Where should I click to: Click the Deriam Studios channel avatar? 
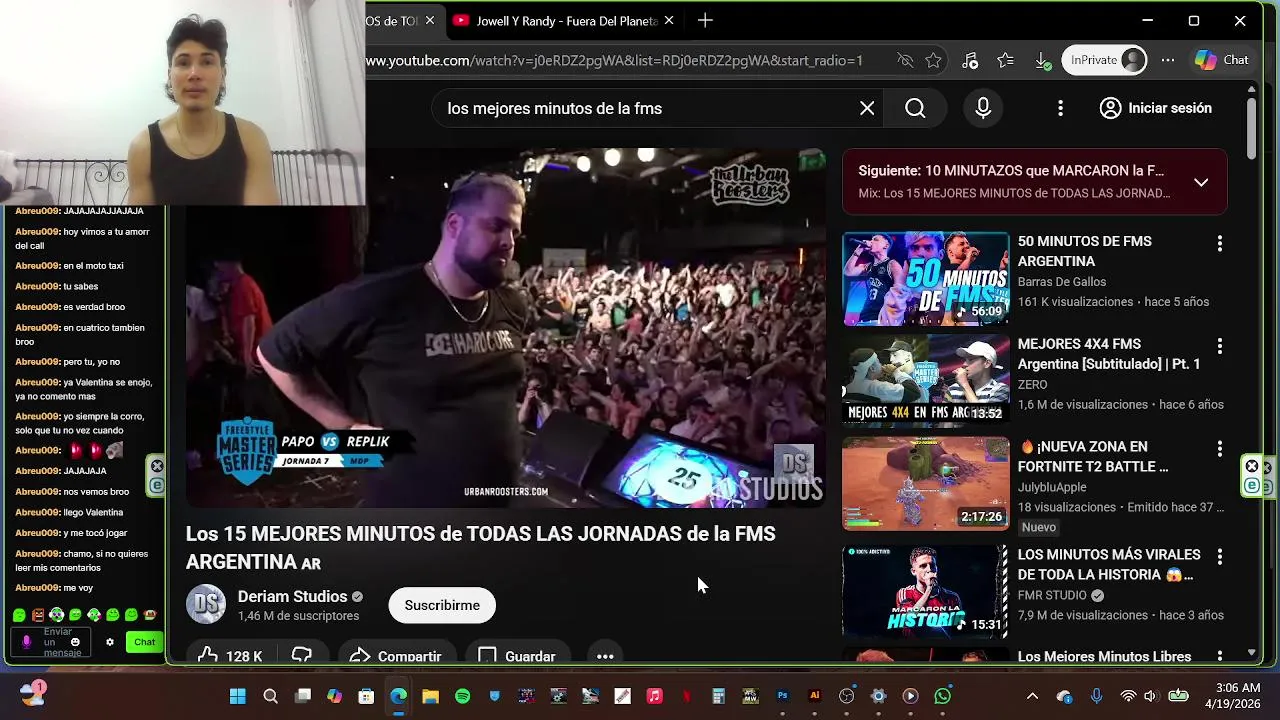[x=206, y=604]
